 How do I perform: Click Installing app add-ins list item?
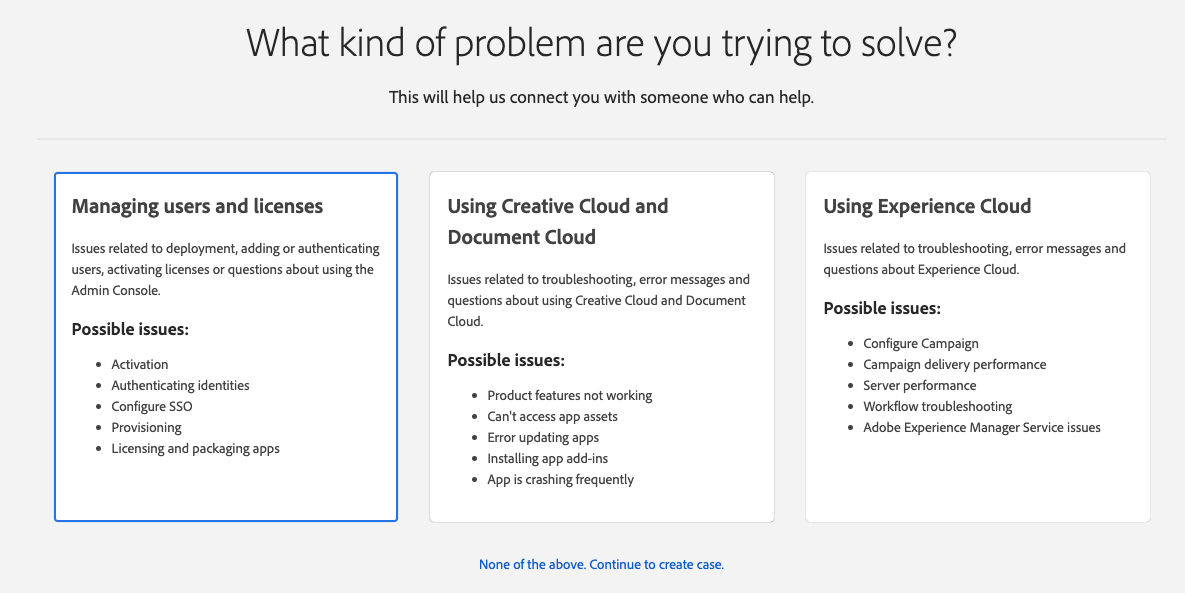[547, 459]
